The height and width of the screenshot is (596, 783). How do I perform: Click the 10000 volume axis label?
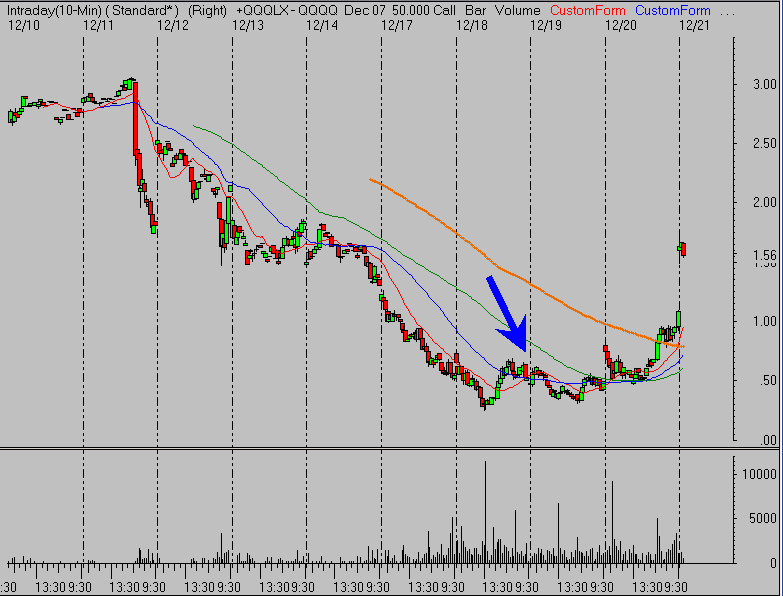click(x=759, y=474)
